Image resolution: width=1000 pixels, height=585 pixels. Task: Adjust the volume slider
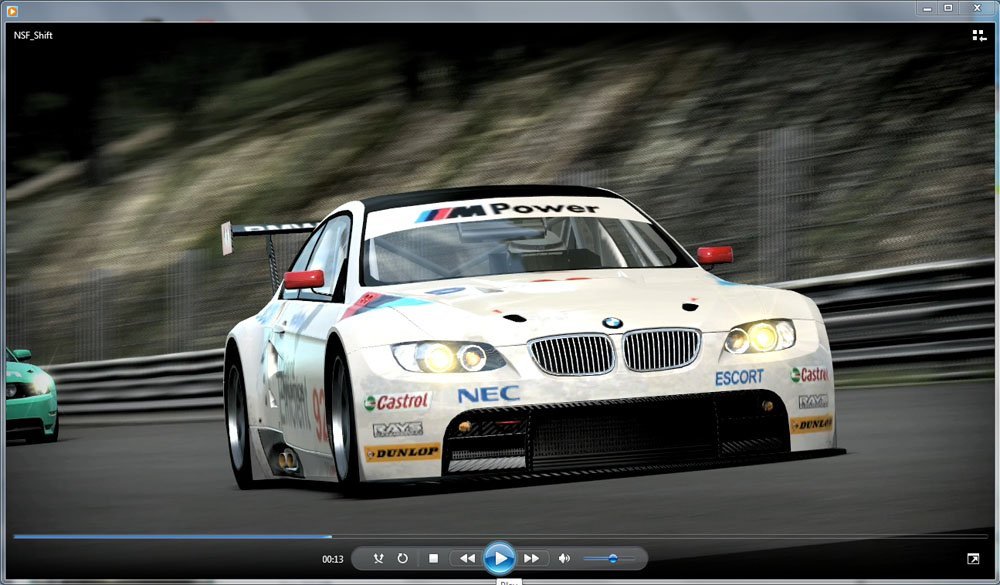click(609, 559)
